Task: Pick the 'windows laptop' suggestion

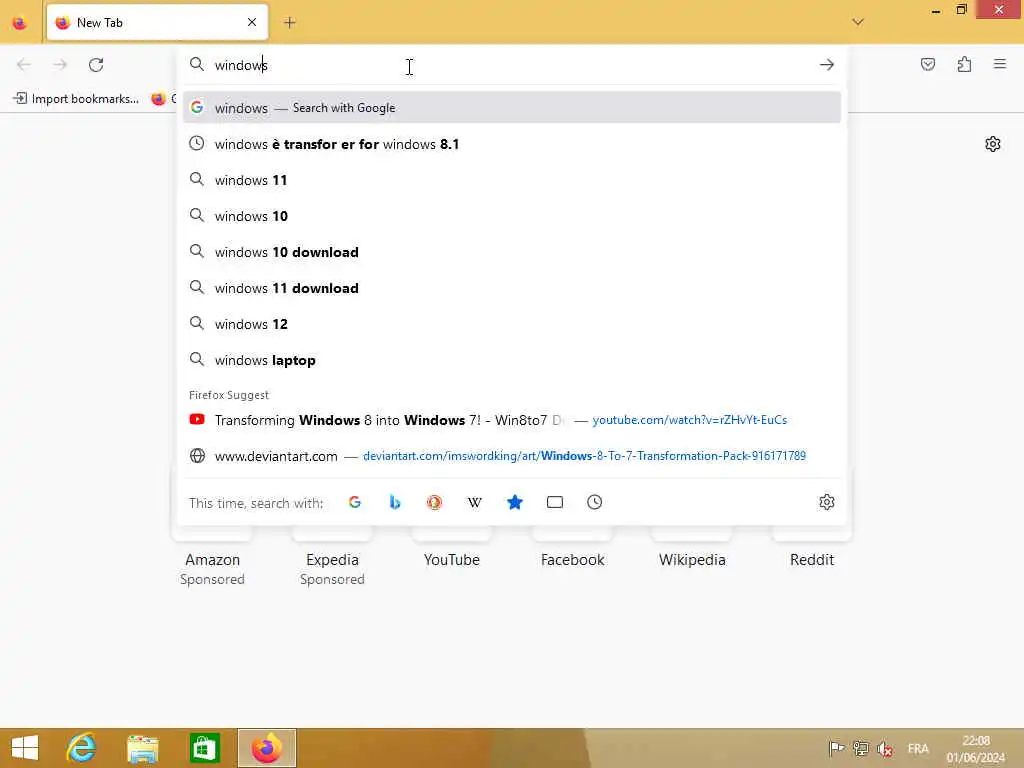Action: tap(511, 360)
